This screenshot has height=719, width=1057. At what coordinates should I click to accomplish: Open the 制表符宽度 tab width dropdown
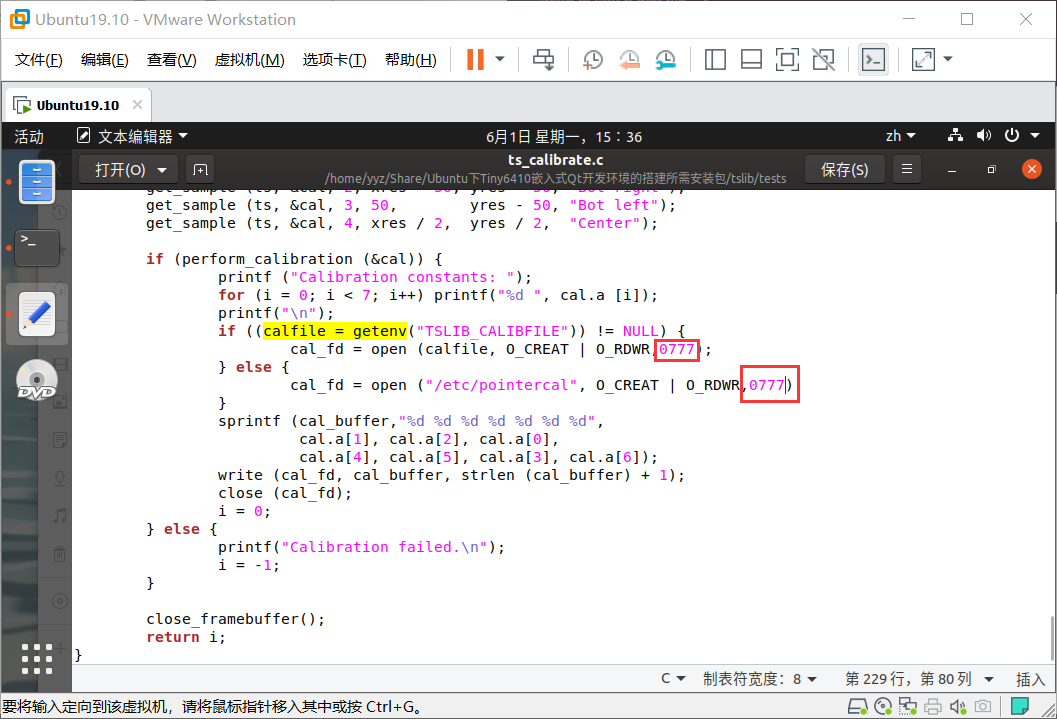(x=760, y=678)
